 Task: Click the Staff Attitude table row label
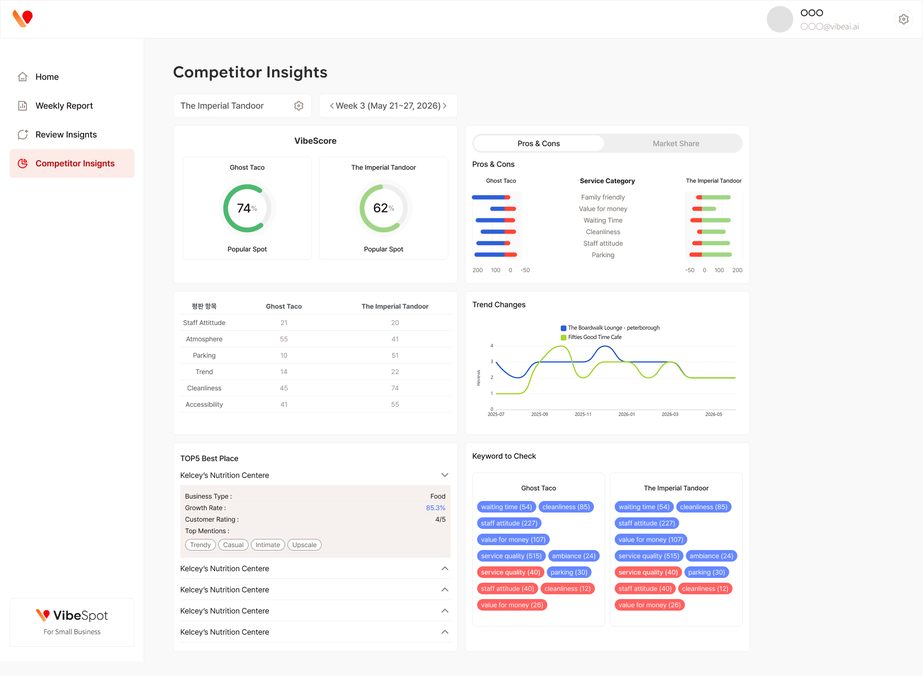[204, 323]
